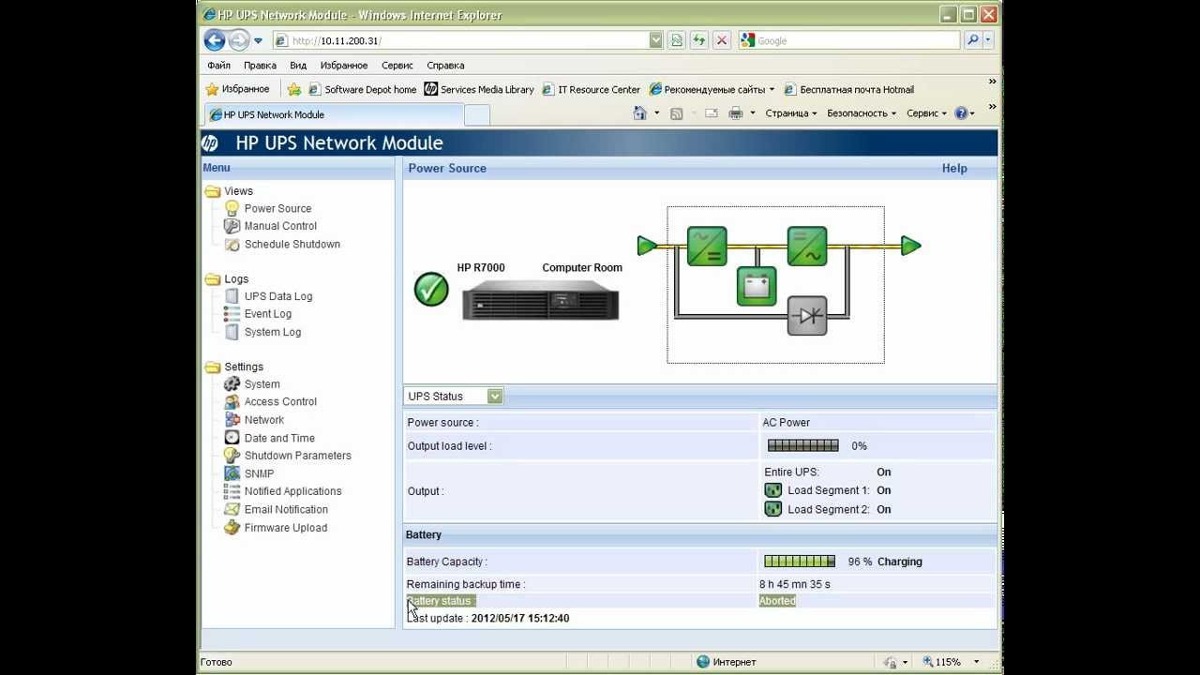Click the SNMP icon

point(232,473)
